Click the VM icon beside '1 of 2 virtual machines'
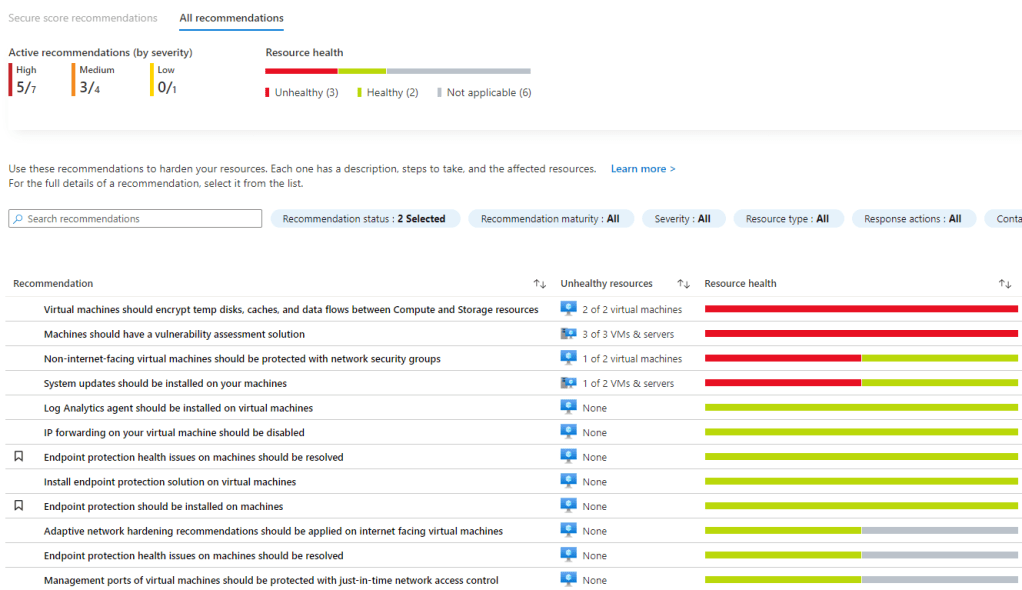The height and width of the screenshot is (590, 1022). tap(568, 358)
